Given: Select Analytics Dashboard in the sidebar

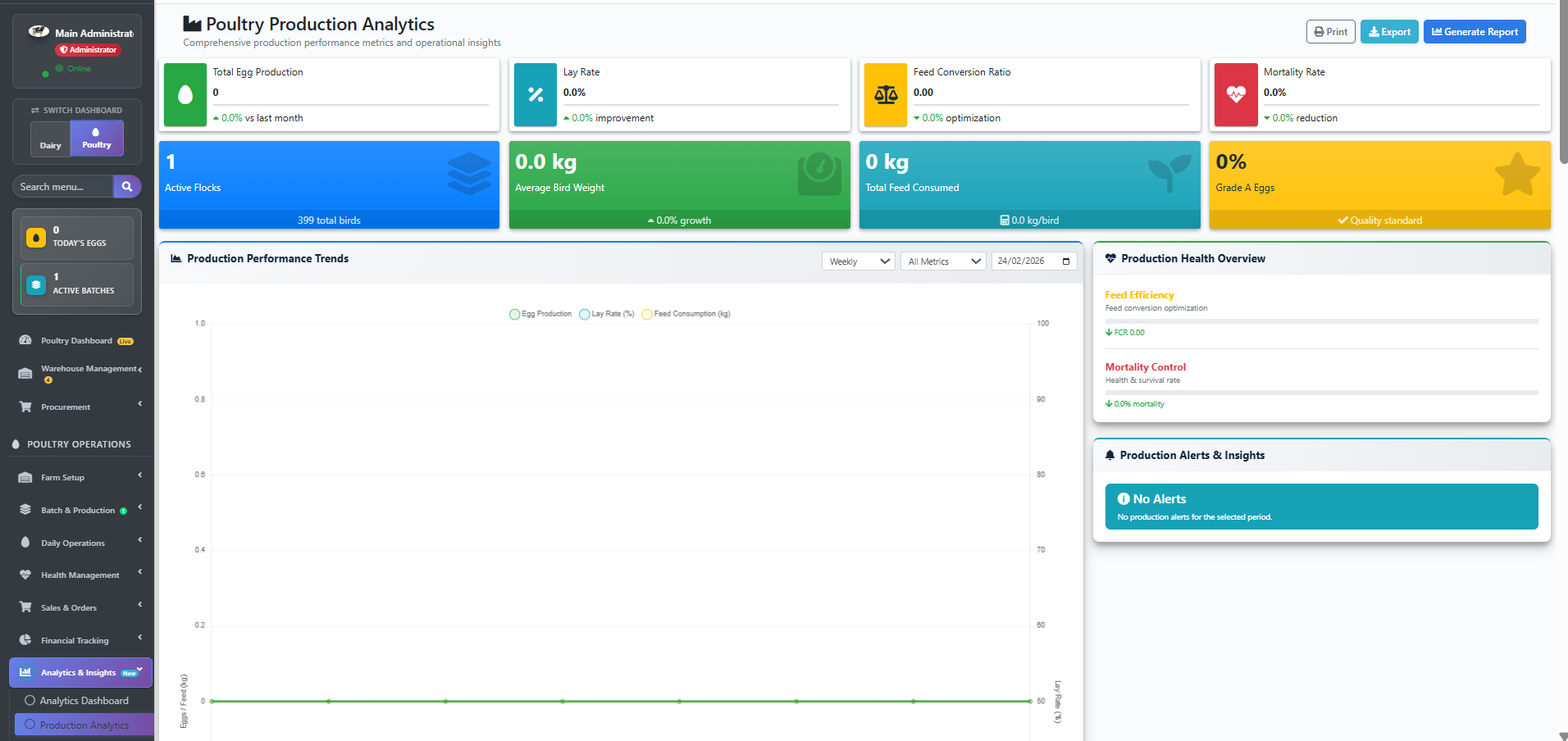Looking at the screenshot, I should click(84, 700).
